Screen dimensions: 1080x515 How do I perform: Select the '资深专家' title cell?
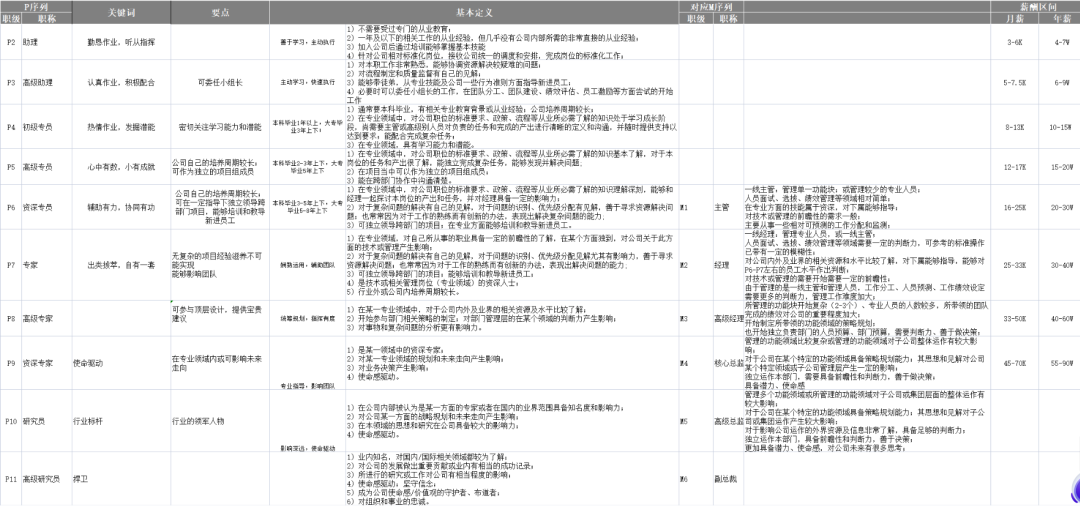pyautogui.click(x=46, y=363)
